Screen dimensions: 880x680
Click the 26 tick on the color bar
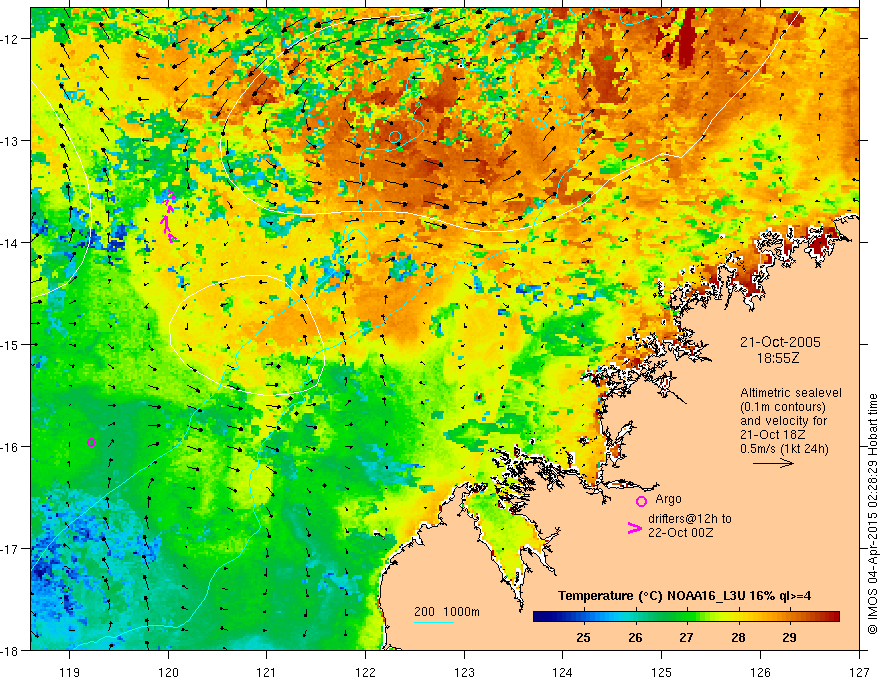coord(635,637)
